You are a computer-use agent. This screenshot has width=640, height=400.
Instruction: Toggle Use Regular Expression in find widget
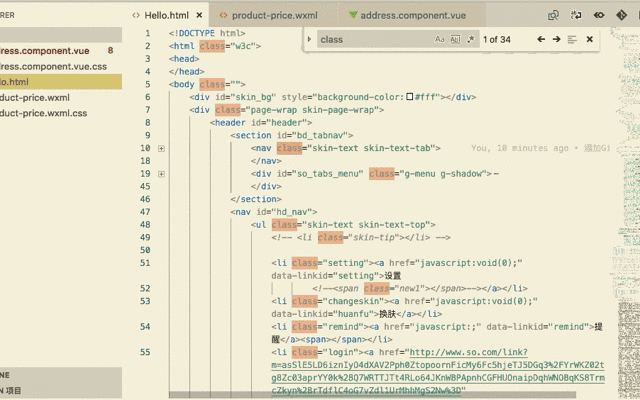click(471, 39)
